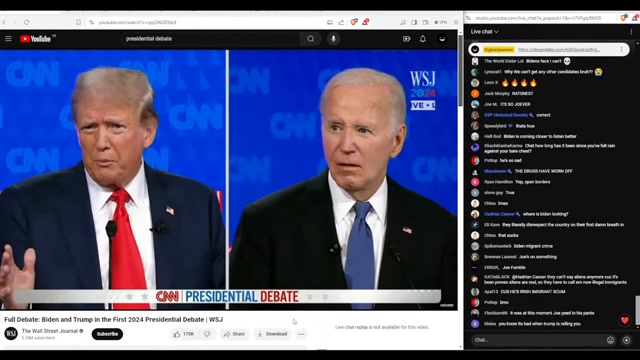The height and width of the screenshot is (360, 640).
Task: Click the Share button below the video
Action: pyautogui.click(x=234, y=334)
